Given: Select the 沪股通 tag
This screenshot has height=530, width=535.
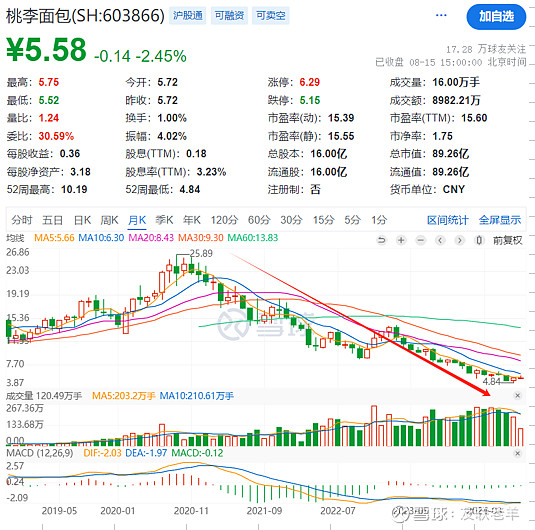Looking at the screenshot, I should tap(188, 15).
